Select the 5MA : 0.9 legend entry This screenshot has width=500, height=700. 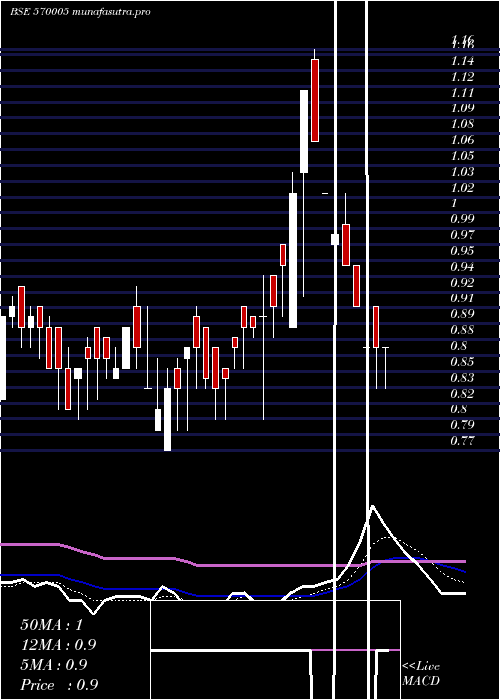(x=54, y=665)
